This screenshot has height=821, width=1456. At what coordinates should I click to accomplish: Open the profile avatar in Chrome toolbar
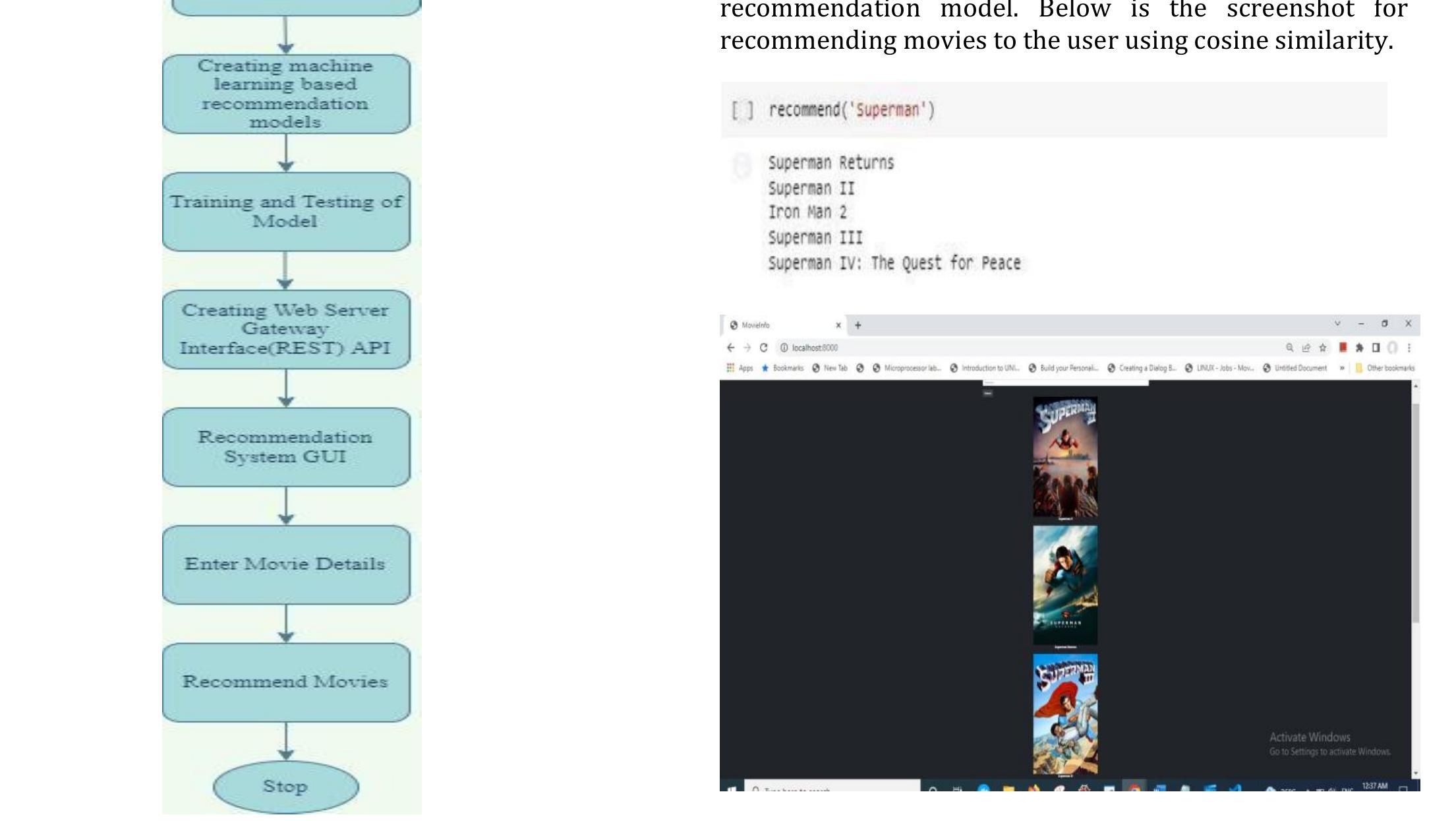pyautogui.click(x=1392, y=348)
